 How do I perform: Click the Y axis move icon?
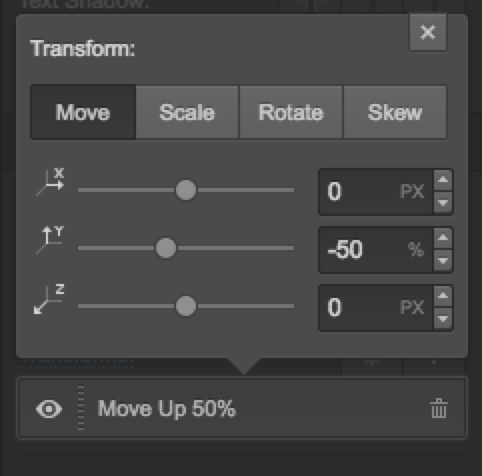50,240
